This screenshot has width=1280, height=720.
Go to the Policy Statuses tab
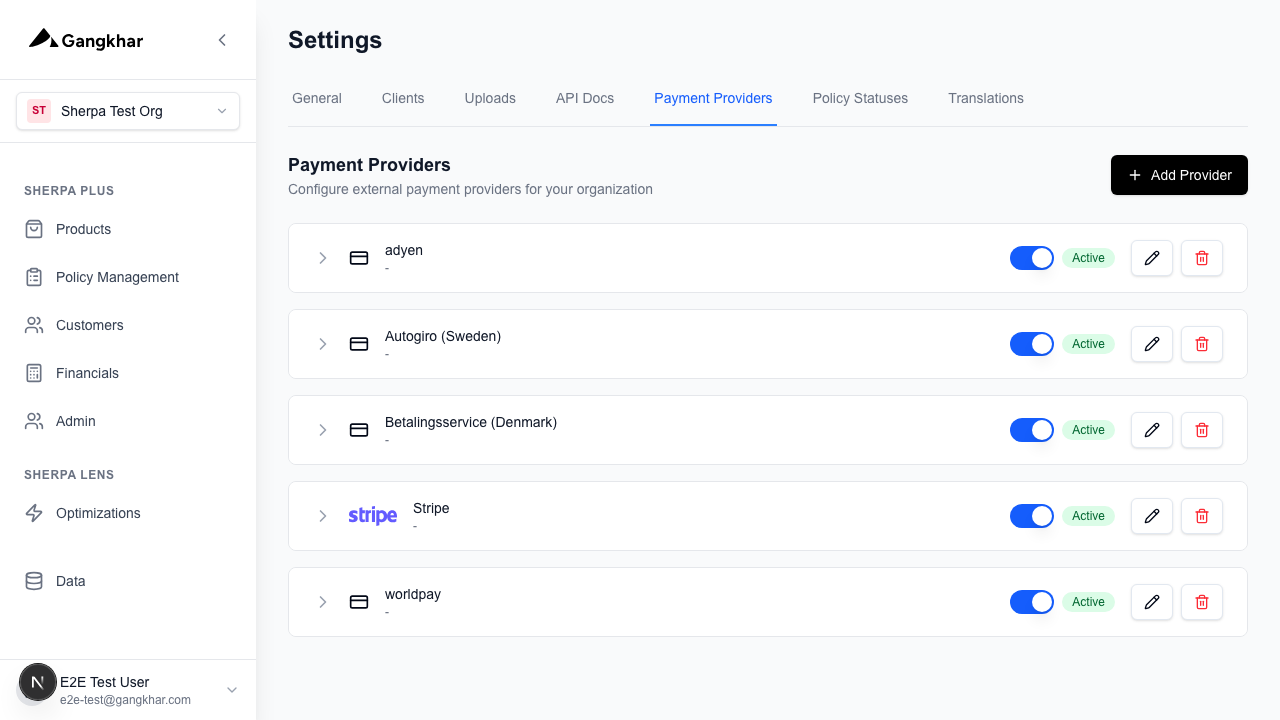[860, 98]
